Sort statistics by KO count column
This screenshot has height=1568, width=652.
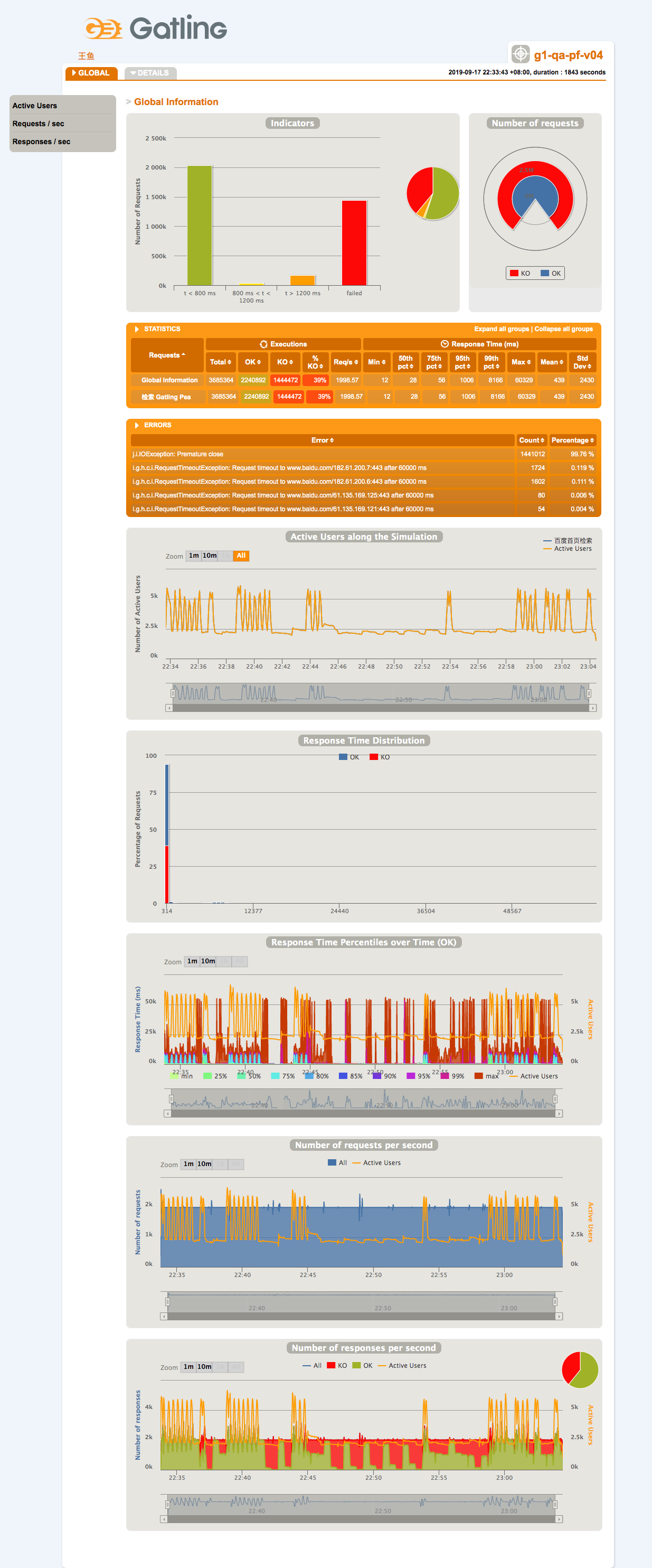coord(285,362)
